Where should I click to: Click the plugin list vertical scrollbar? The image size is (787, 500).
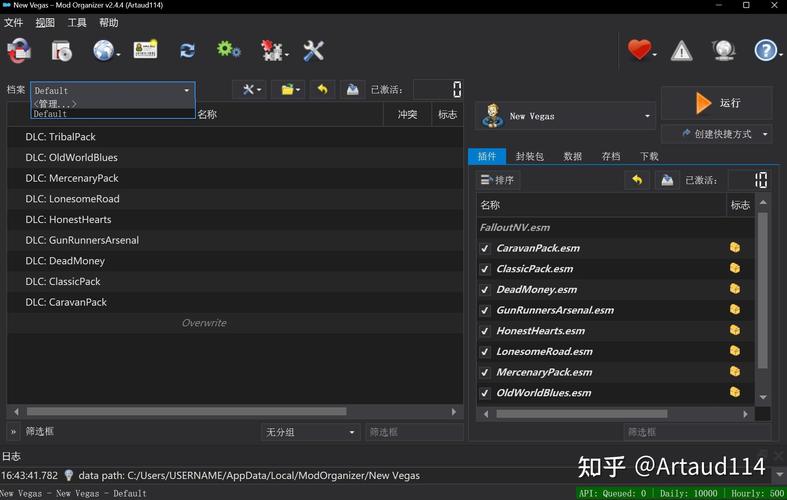pyautogui.click(x=763, y=290)
